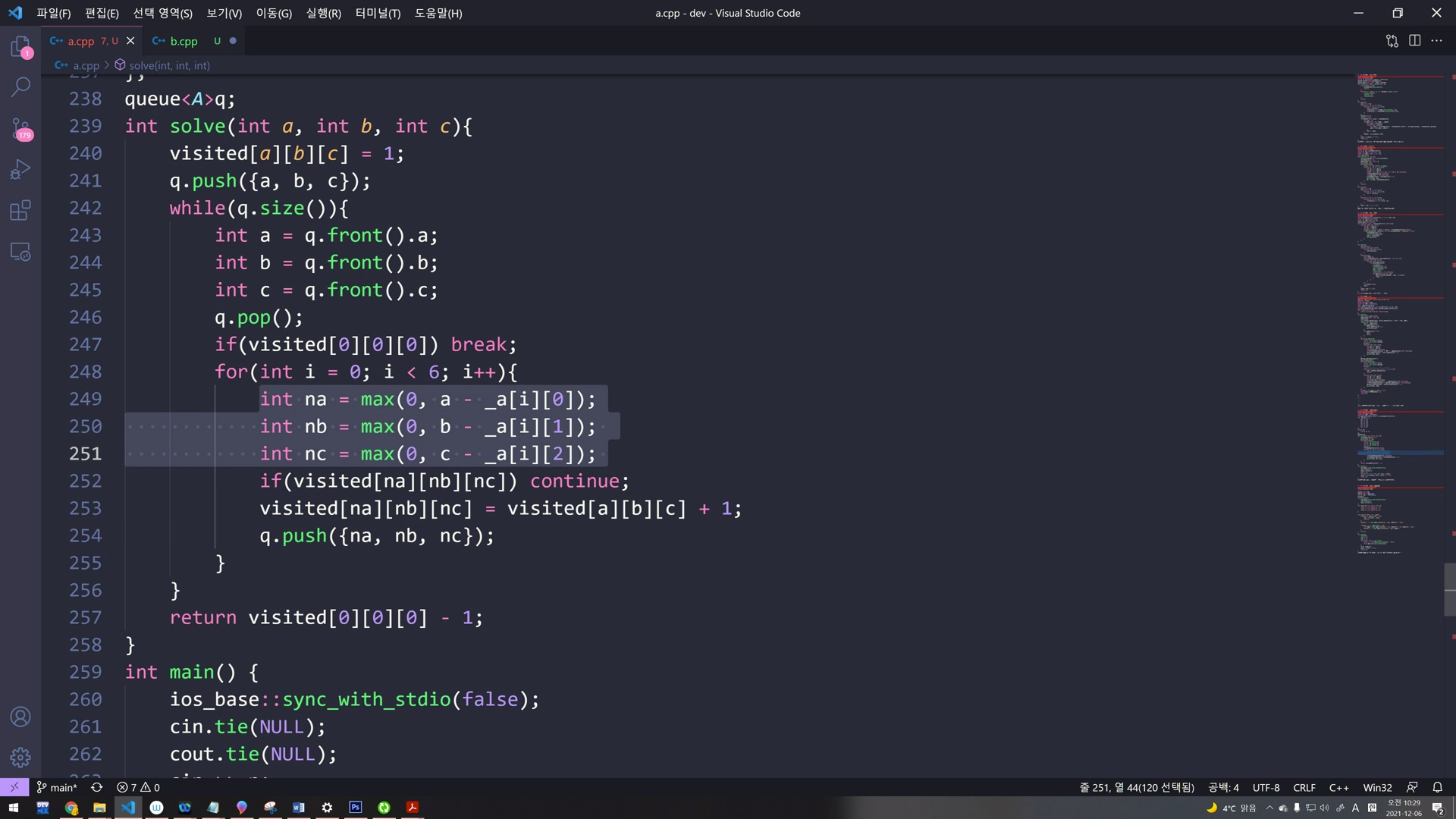Change C++ configuration Win32

pos(1377,787)
